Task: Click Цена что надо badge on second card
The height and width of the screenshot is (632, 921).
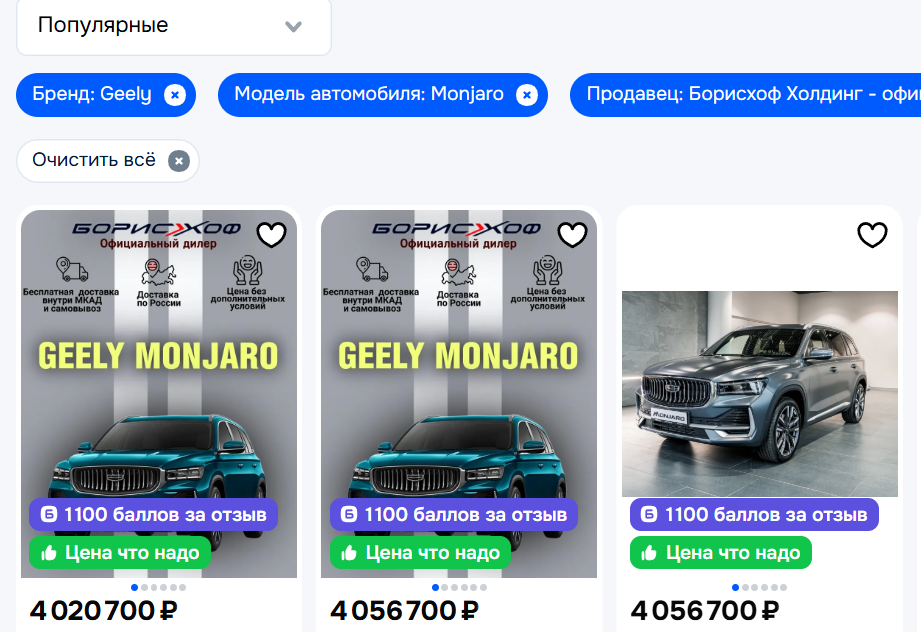Action: [421, 552]
